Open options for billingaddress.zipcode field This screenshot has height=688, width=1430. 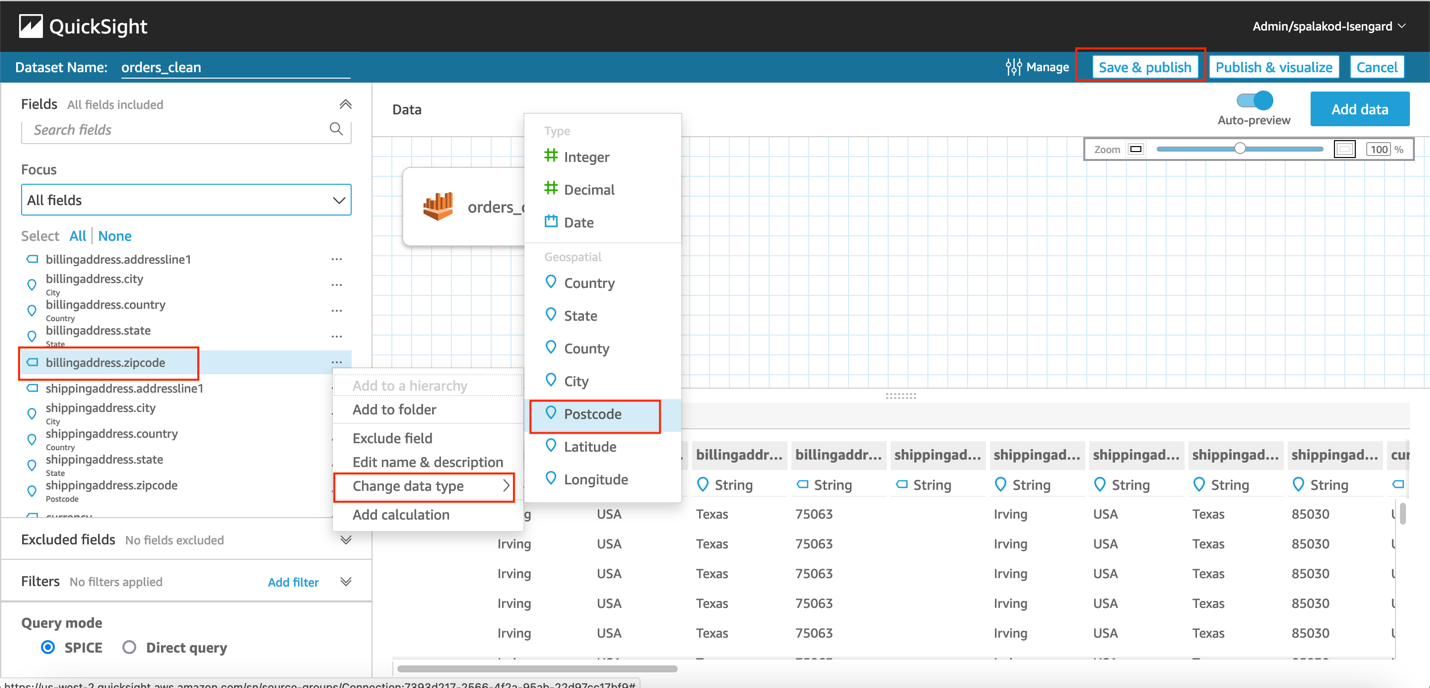click(337, 362)
